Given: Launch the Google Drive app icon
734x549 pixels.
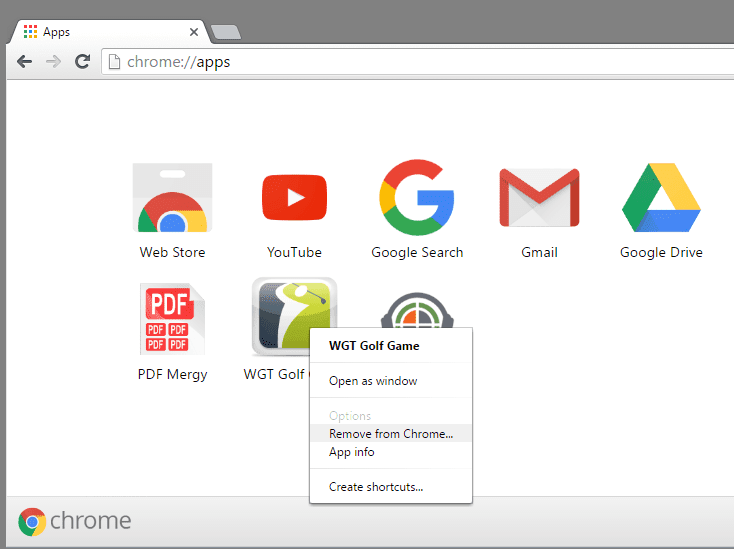Looking at the screenshot, I should click(x=661, y=197).
